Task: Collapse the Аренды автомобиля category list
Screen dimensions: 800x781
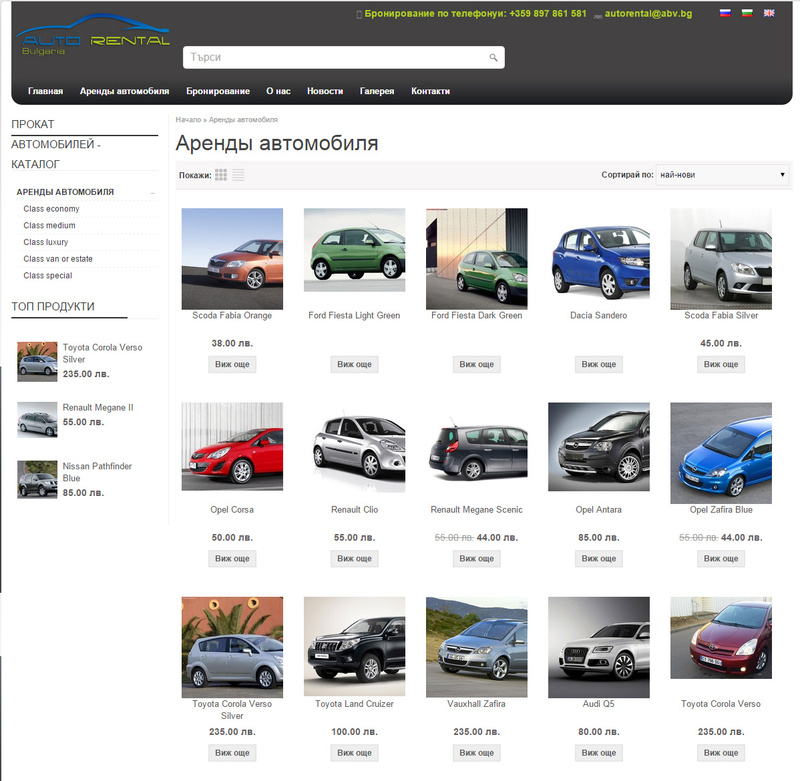Action: point(153,193)
